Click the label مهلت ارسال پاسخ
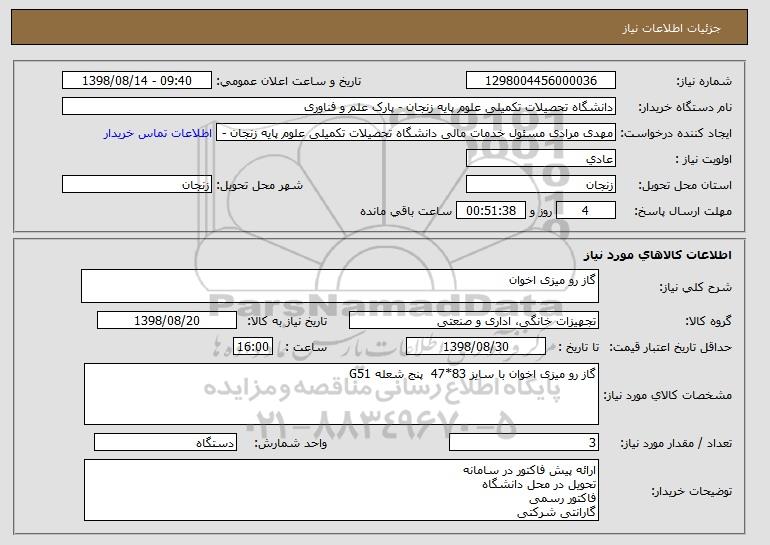This screenshot has height=545, width=770. click(x=683, y=212)
